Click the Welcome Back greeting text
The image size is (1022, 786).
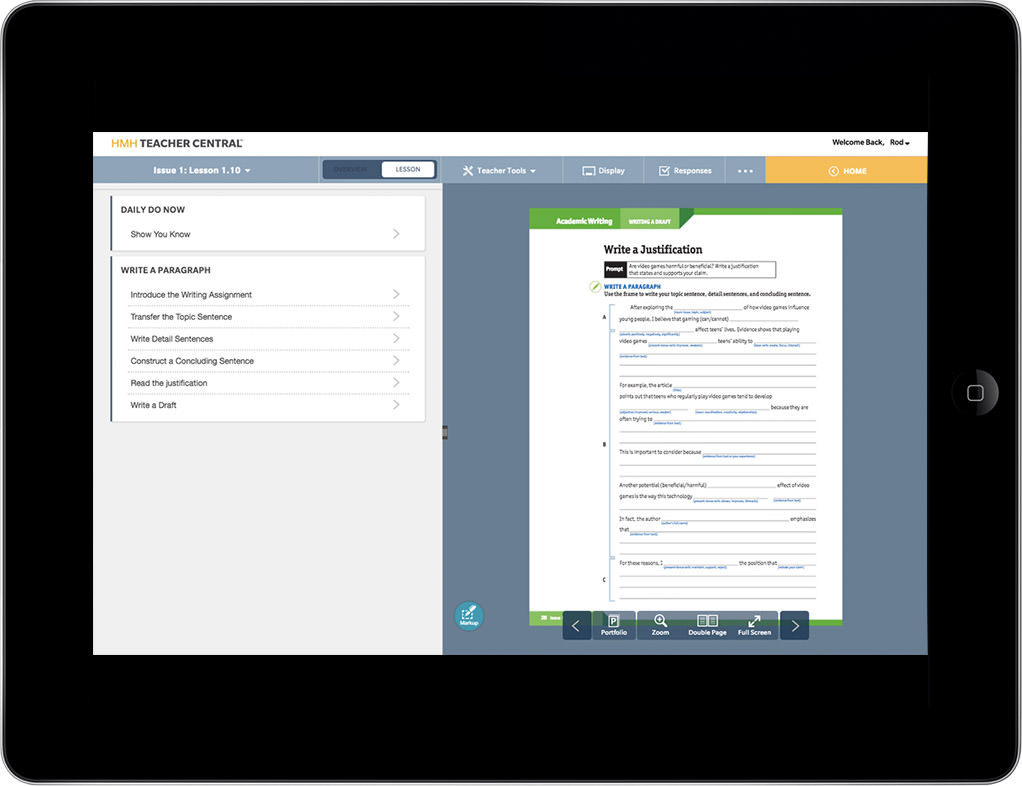point(858,142)
